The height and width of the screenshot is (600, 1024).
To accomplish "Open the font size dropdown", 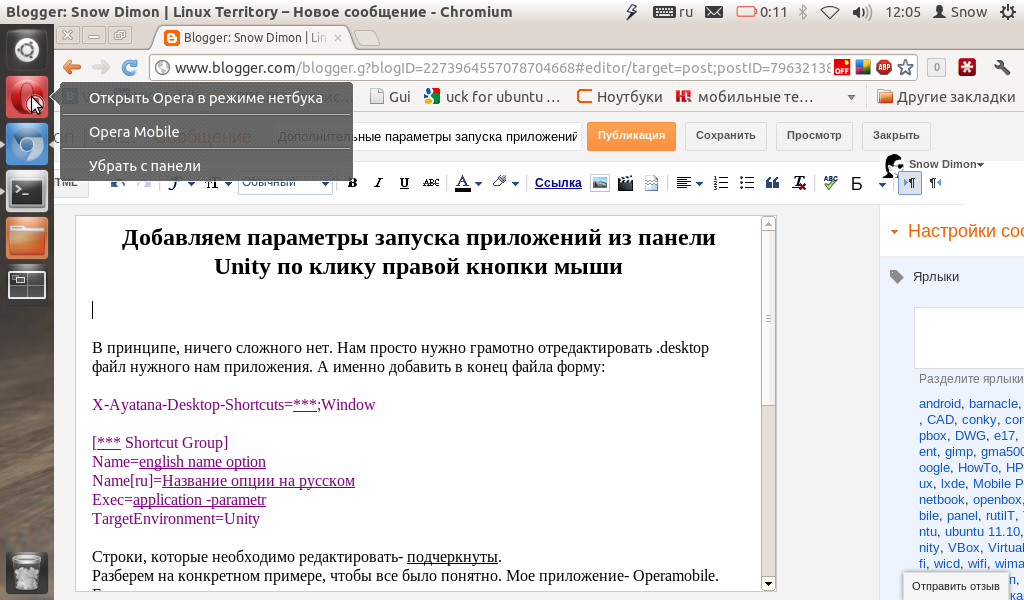I will [x=219, y=183].
